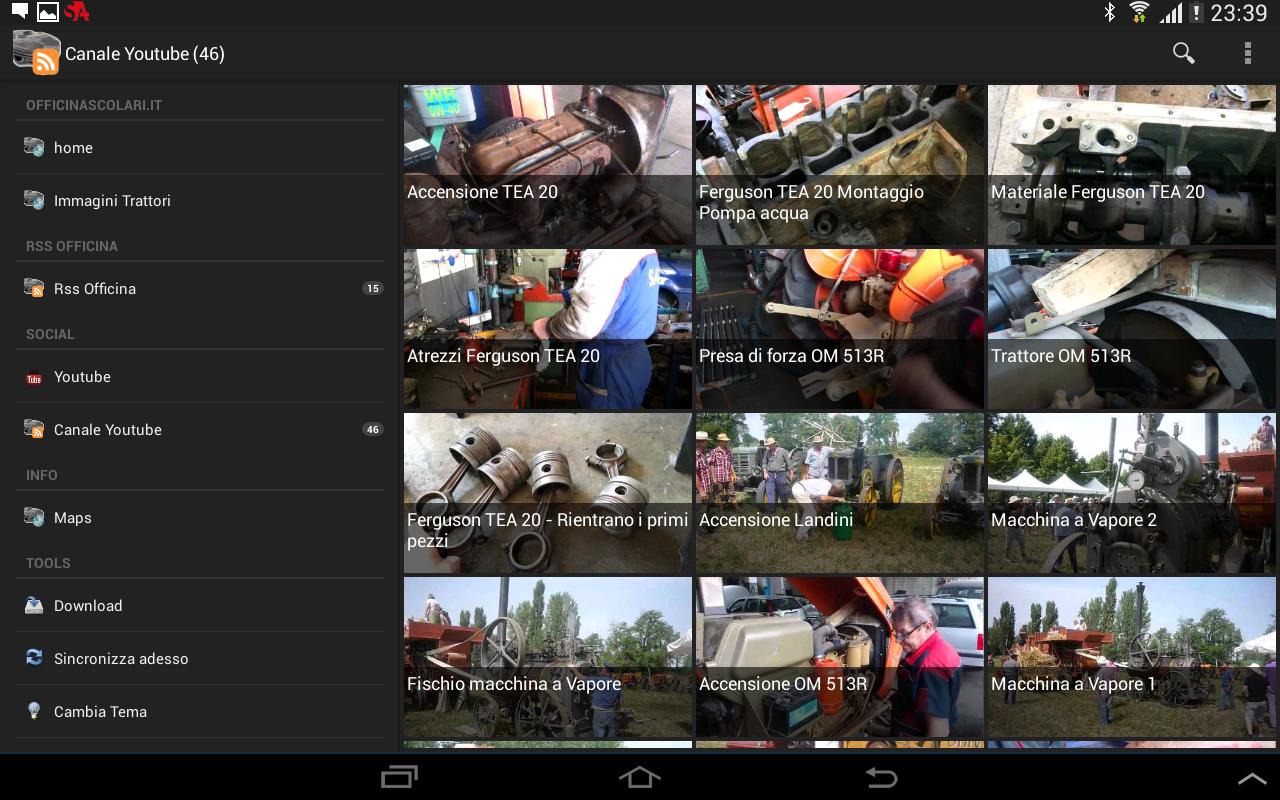Open the Wi-Fi status icon
Screen dimensions: 1280x800
tap(1139, 13)
